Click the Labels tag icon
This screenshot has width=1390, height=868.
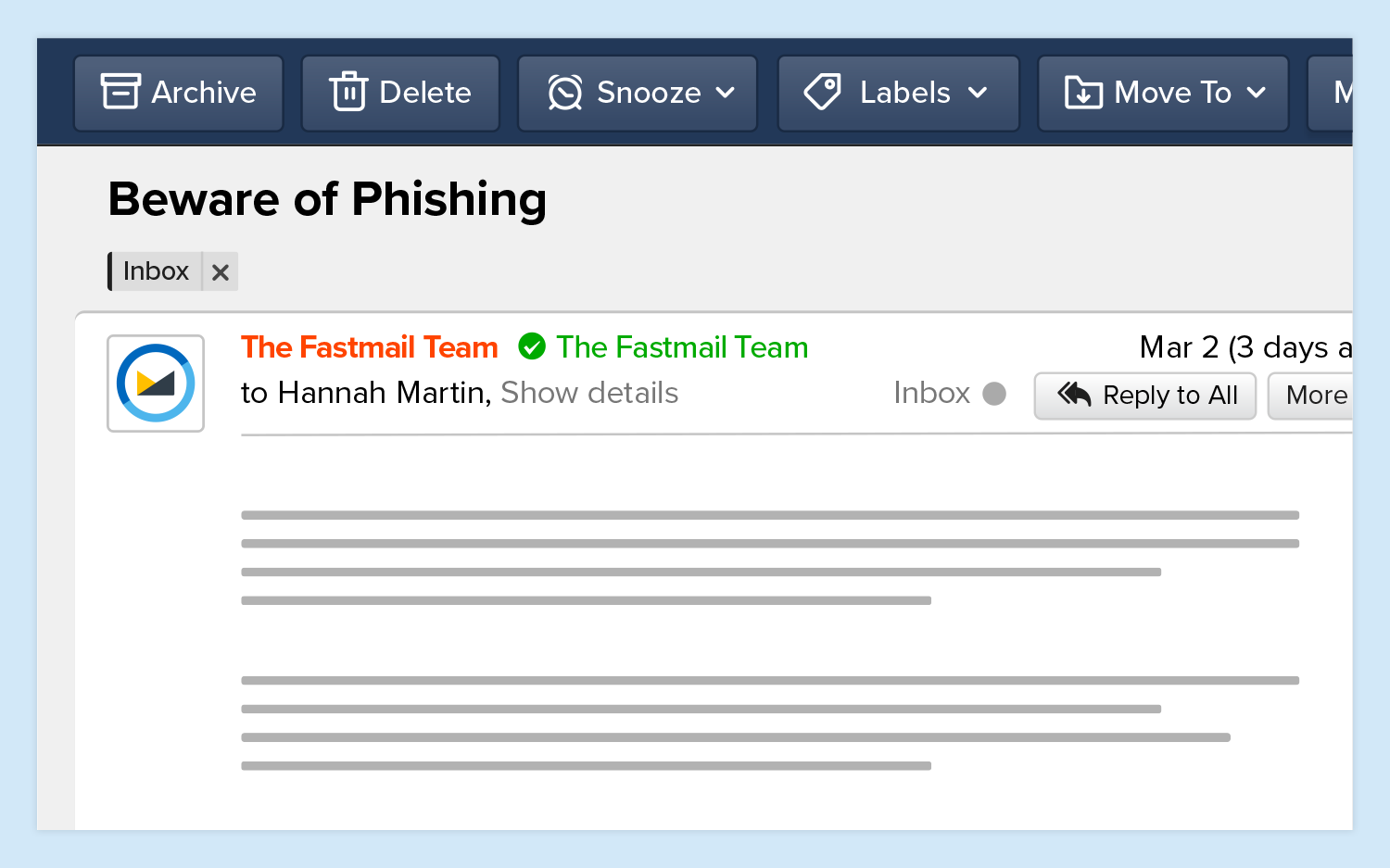823,92
